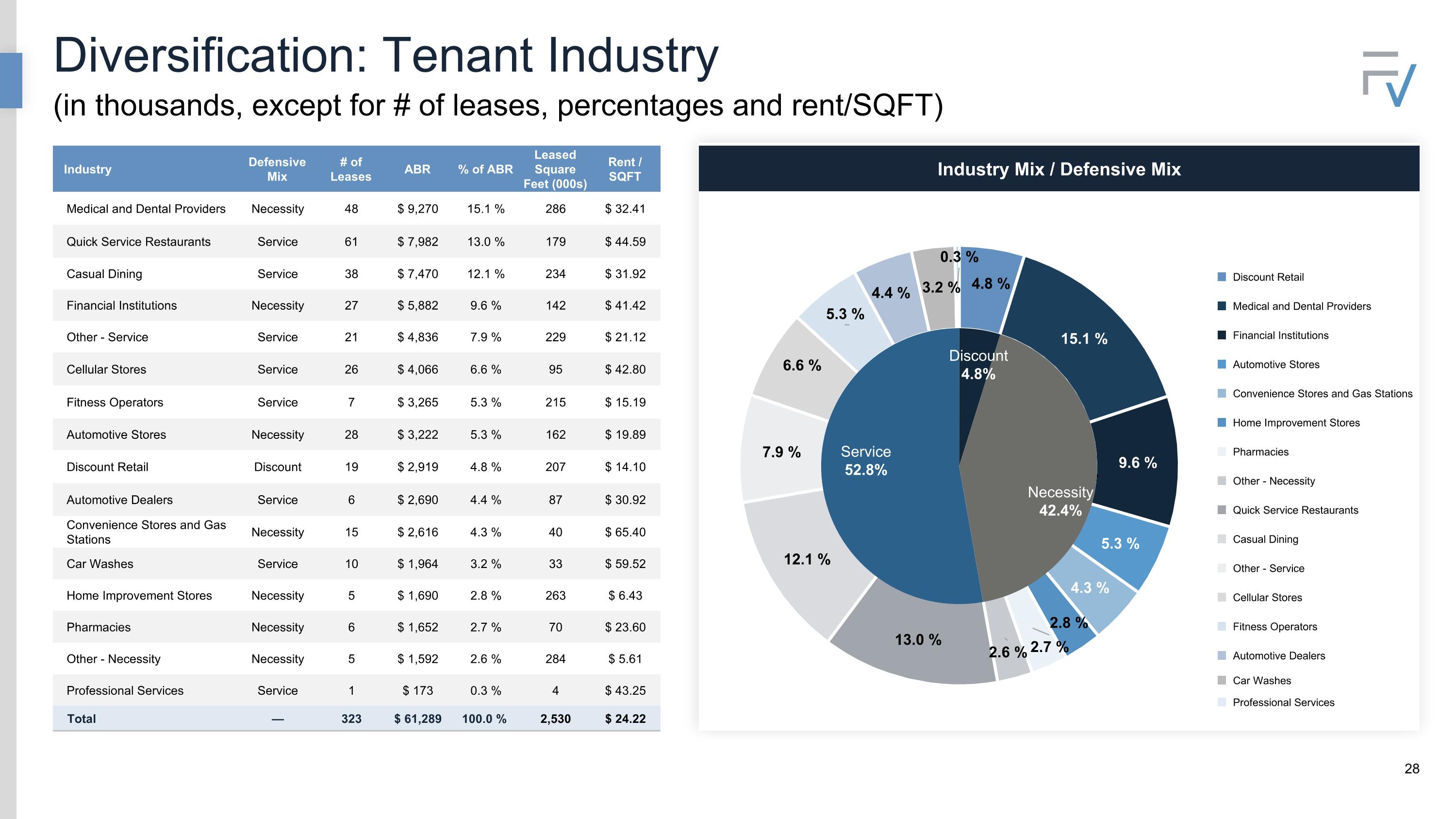Select the Quick Service Restaurants legend marker
1456x819 pixels.
click(x=1222, y=510)
